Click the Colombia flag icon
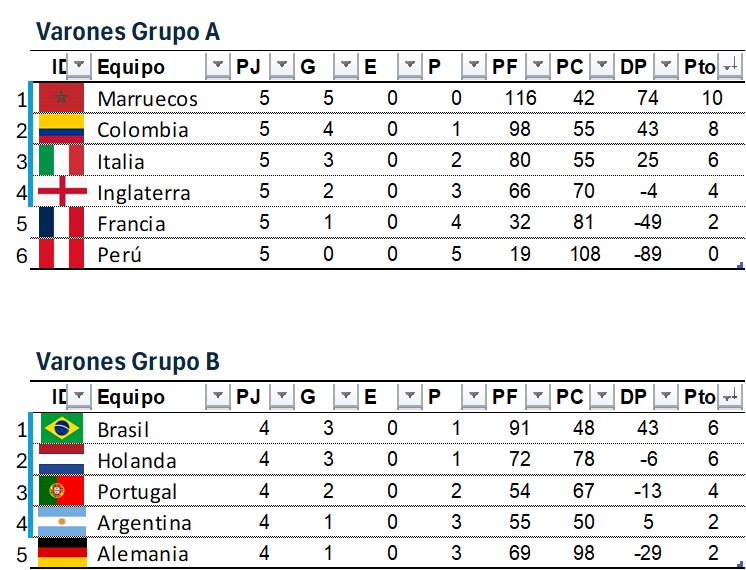Screen dimensions: 746x570 [61, 129]
